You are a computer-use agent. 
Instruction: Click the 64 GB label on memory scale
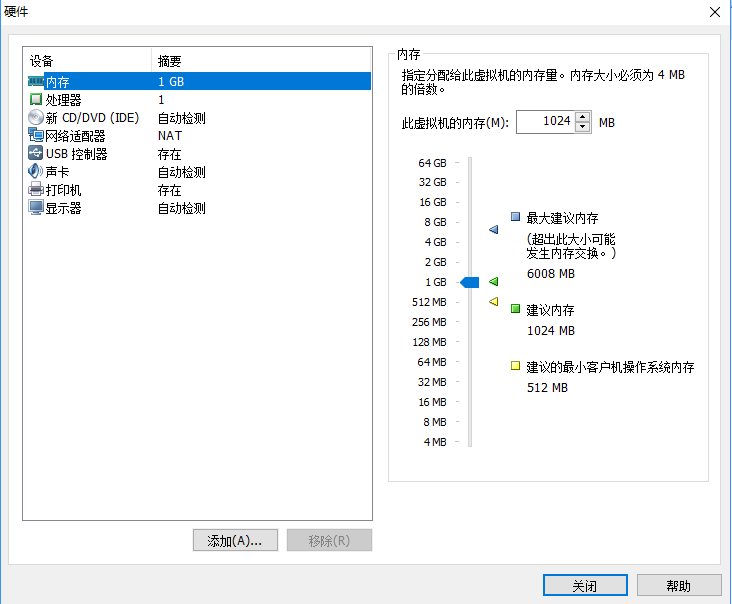[x=432, y=163]
